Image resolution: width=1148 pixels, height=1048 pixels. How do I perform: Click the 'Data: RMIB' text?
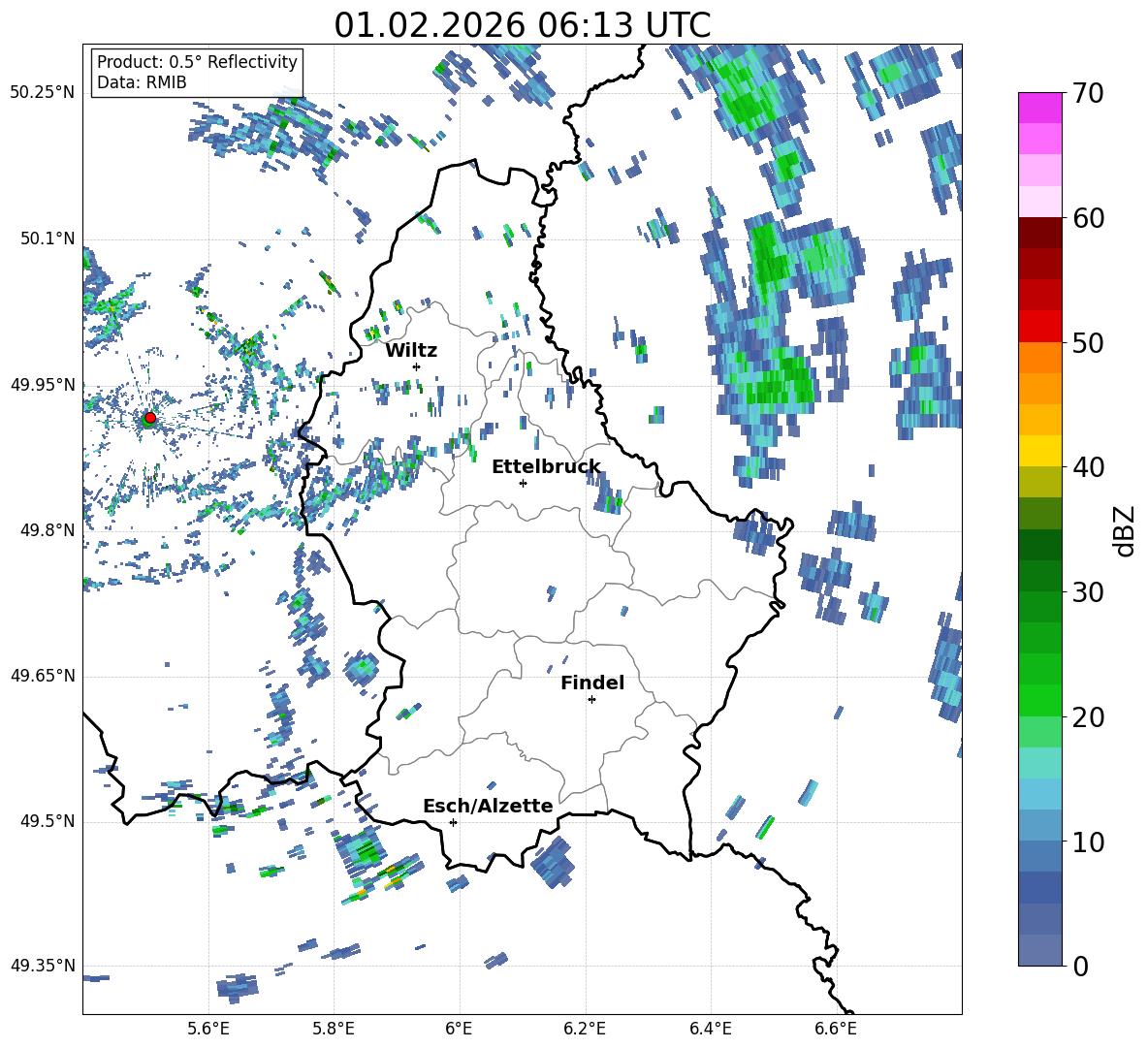pos(142,82)
